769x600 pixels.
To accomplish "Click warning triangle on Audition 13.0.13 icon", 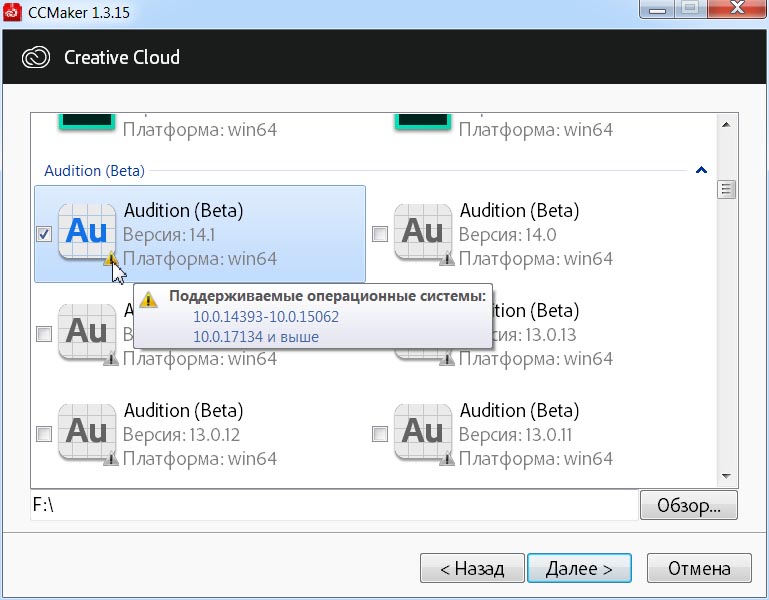I will [x=447, y=359].
